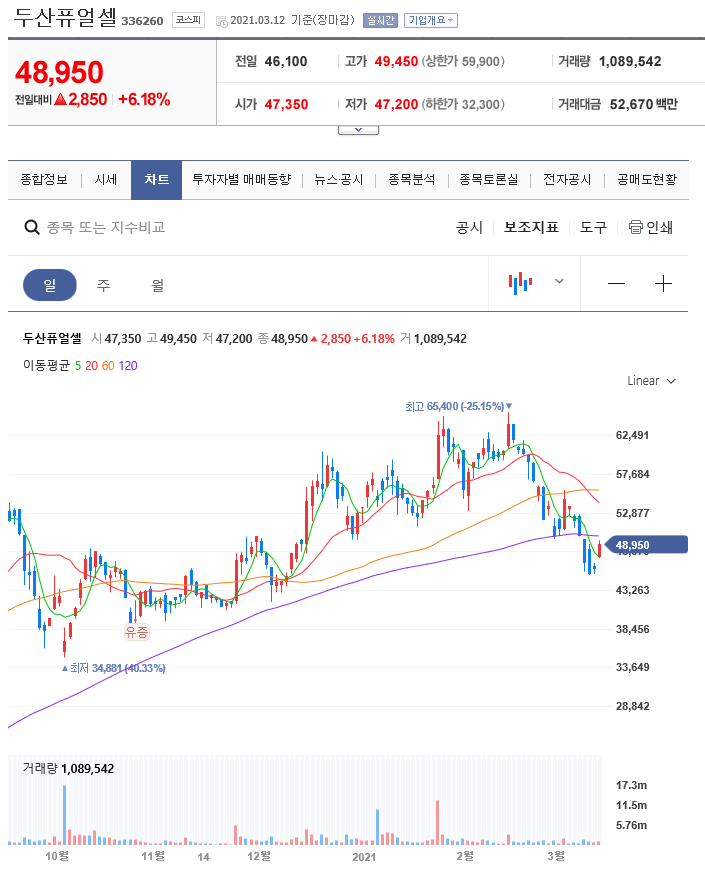Select the 월 monthly period

(158, 285)
